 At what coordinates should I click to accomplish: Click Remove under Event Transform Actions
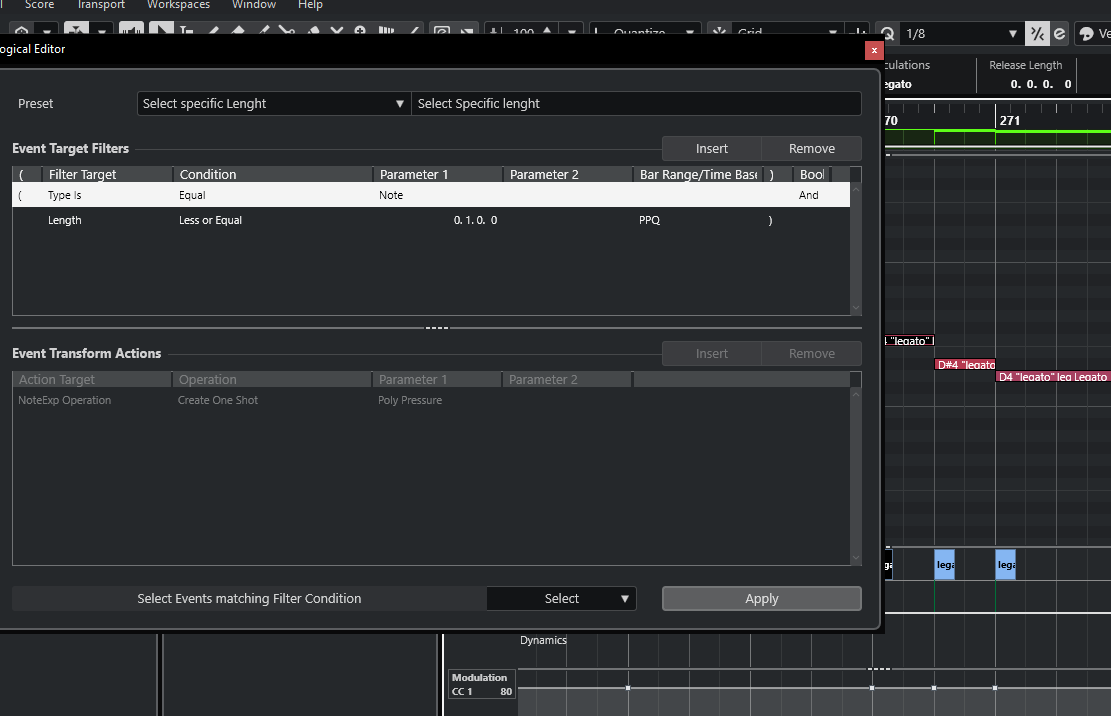[x=811, y=353]
